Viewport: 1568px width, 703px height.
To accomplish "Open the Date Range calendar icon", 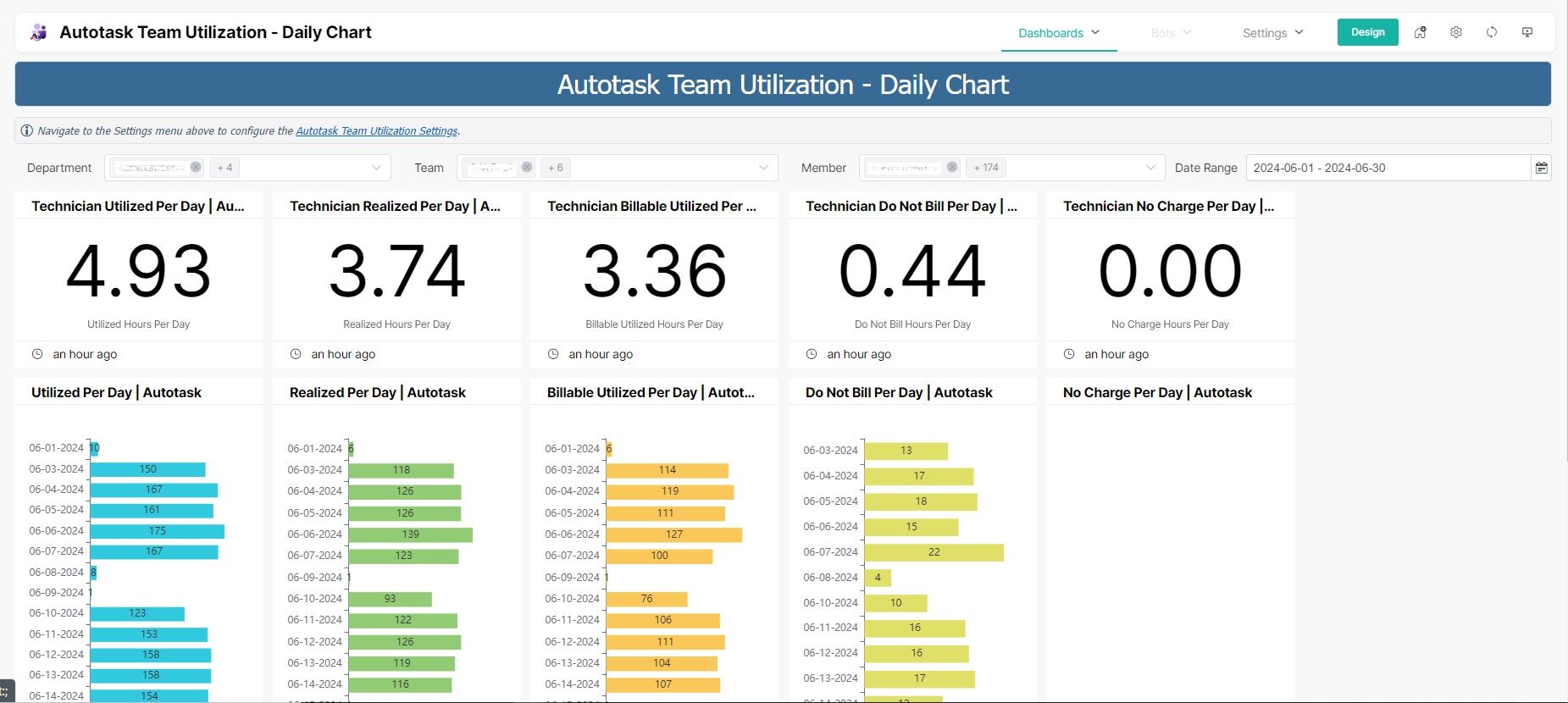I will click(1542, 168).
